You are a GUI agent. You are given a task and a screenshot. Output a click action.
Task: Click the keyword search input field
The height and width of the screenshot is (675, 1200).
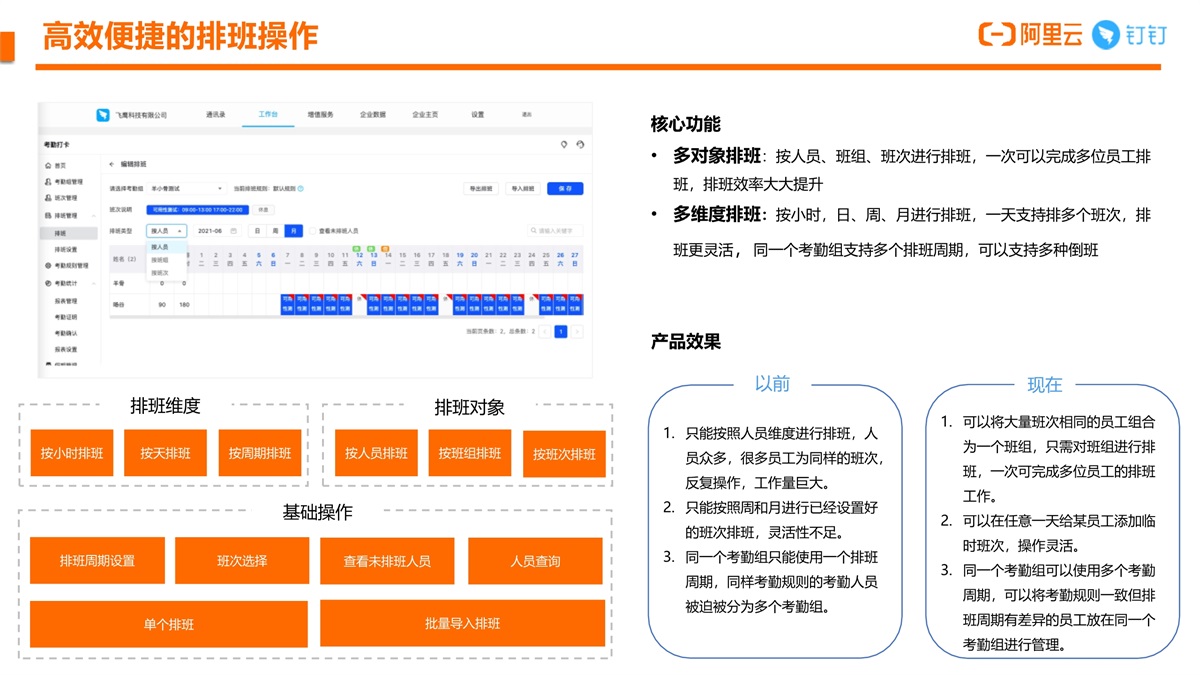[560, 231]
